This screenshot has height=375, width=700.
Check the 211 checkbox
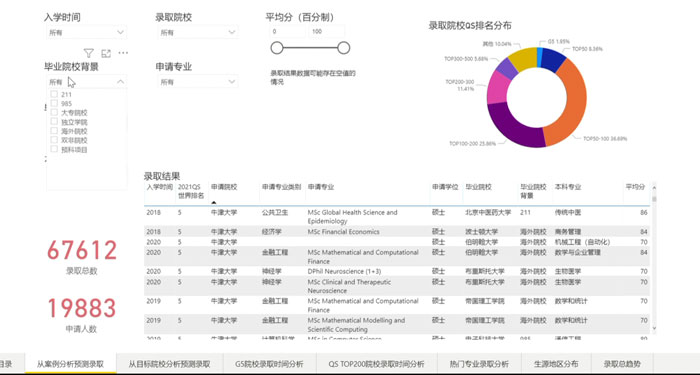click(x=54, y=94)
